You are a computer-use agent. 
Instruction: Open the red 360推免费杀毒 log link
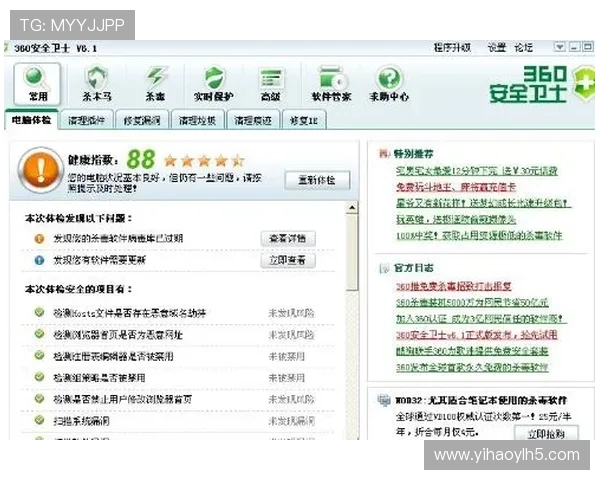(x=453, y=286)
